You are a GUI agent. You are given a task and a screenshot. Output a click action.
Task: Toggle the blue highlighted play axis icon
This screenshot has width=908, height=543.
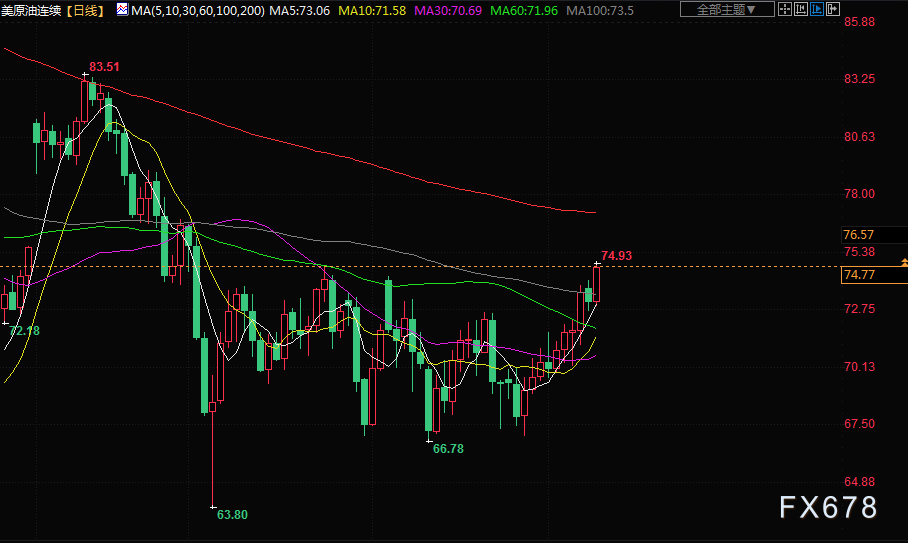(x=817, y=9)
